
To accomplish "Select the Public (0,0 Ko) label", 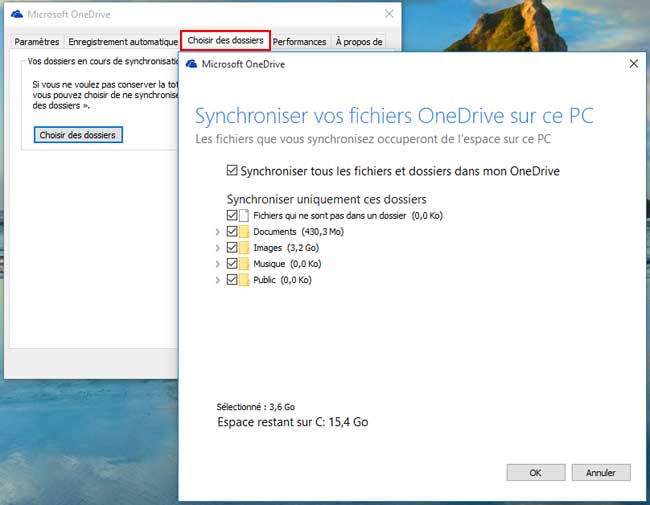I will pos(282,280).
